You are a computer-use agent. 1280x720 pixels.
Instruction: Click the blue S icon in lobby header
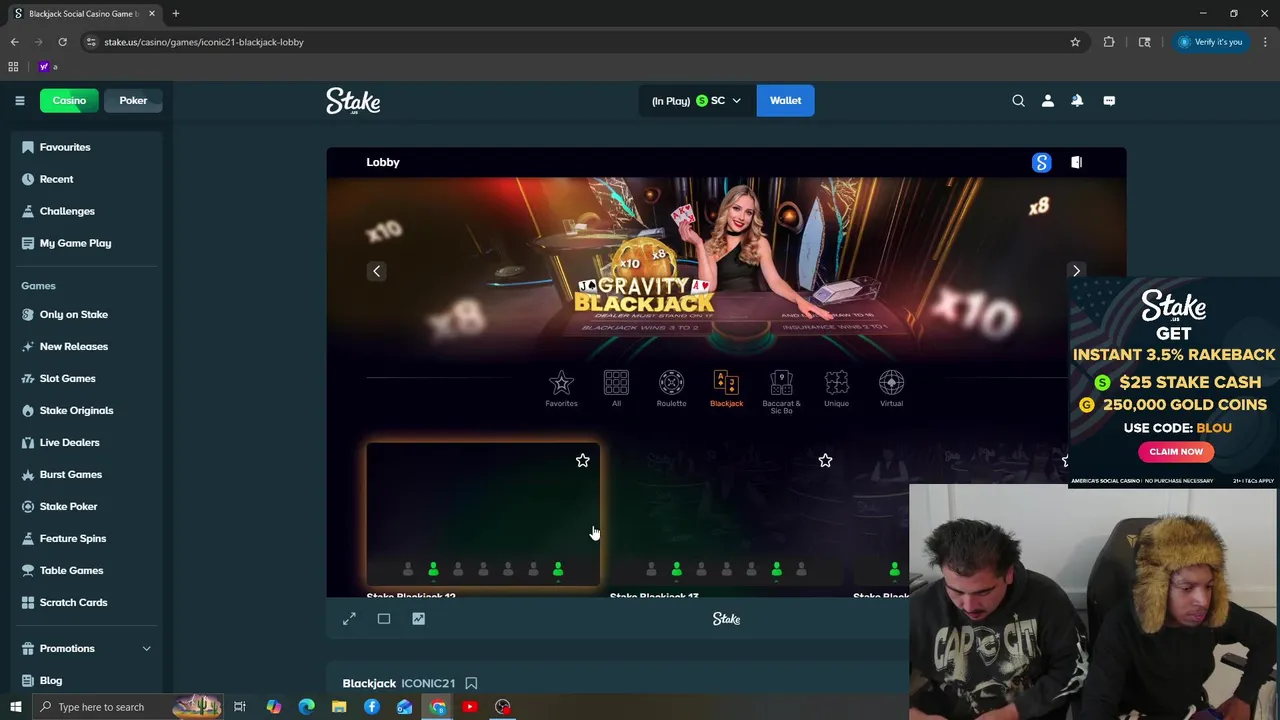pyautogui.click(x=1041, y=162)
